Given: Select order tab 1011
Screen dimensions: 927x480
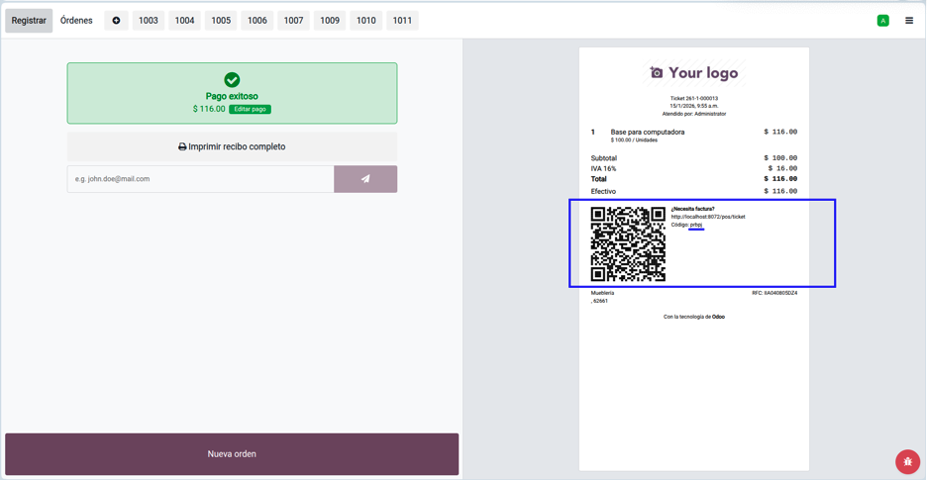Looking at the screenshot, I should [x=403, y=21].
